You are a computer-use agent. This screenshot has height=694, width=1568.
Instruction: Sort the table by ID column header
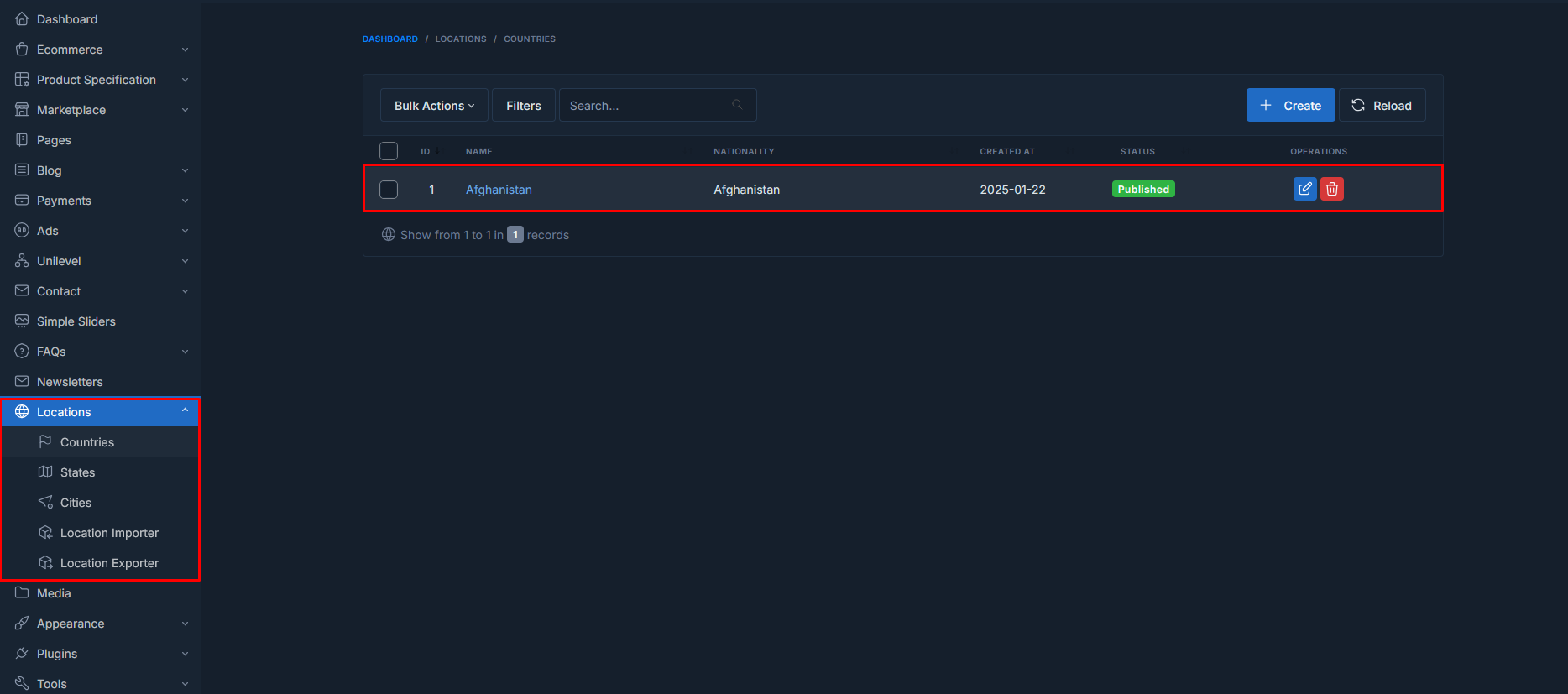[426, 152]
